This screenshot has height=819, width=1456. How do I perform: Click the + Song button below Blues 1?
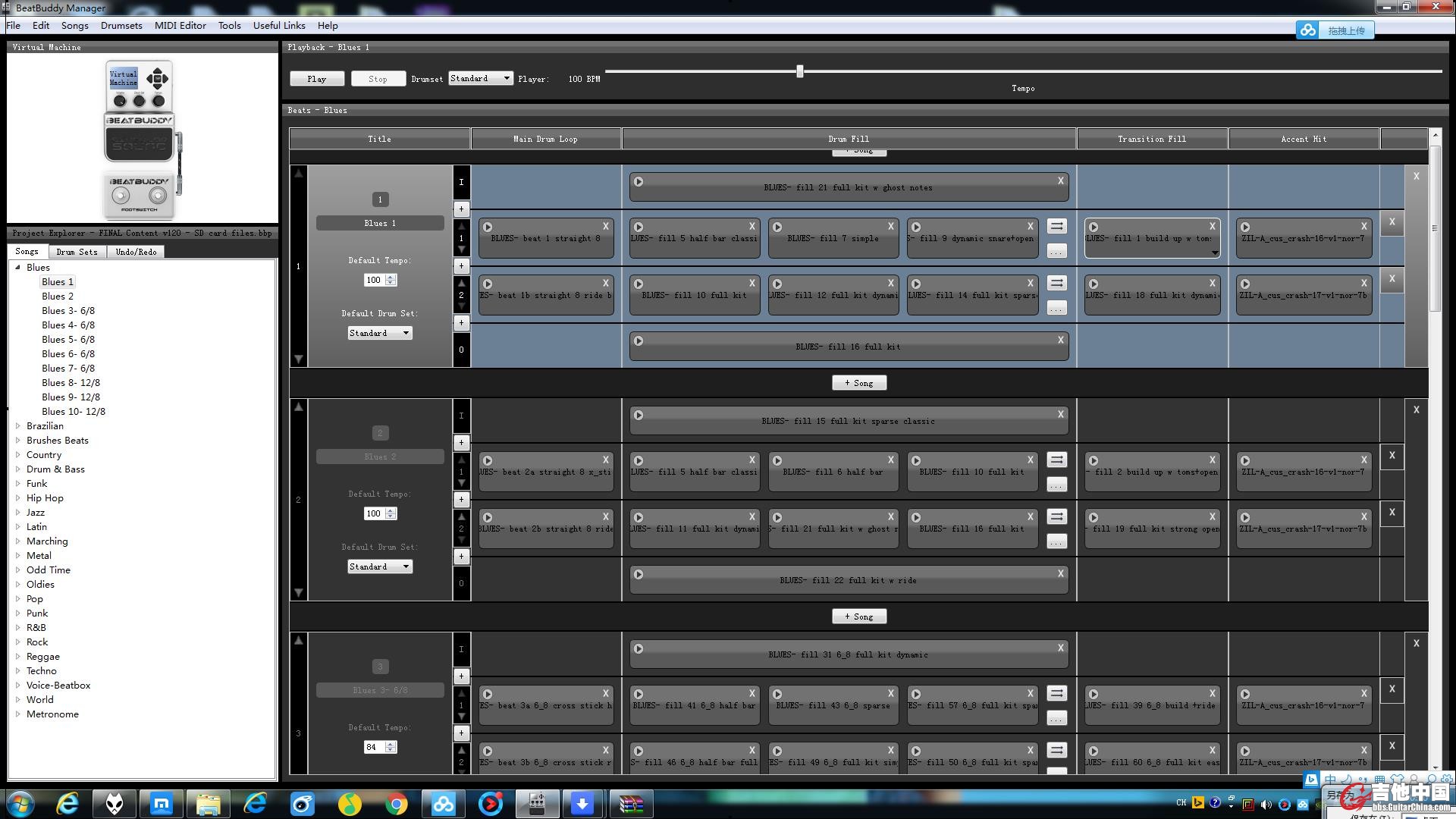click(858, 383)
